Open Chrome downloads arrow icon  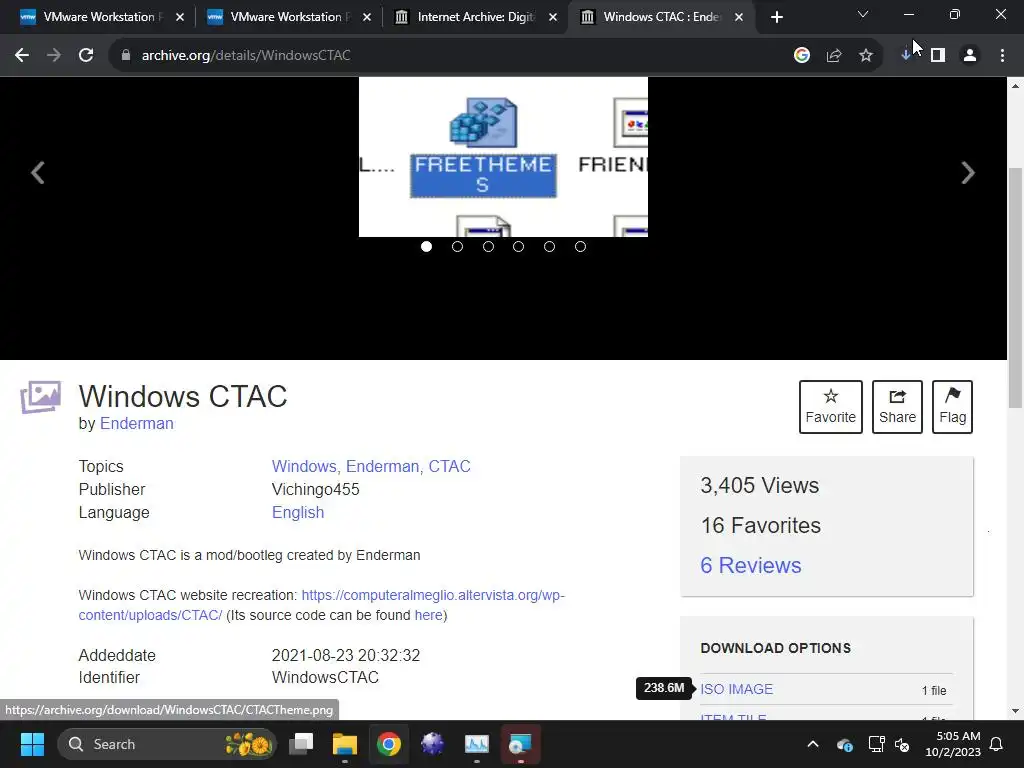tap(906, 56)
